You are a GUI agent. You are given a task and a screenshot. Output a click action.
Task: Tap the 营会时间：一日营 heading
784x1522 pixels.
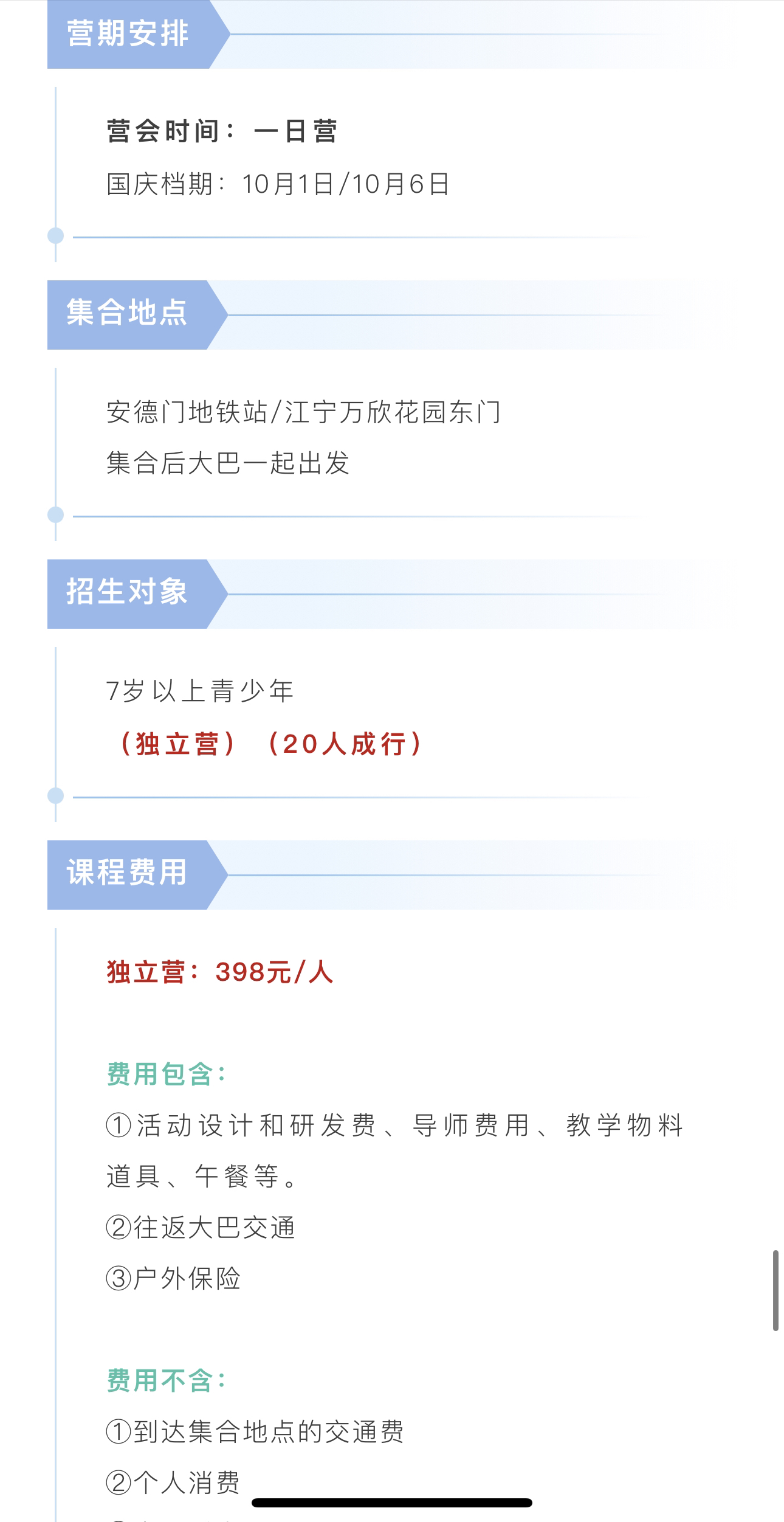click(x=222, y=131)
